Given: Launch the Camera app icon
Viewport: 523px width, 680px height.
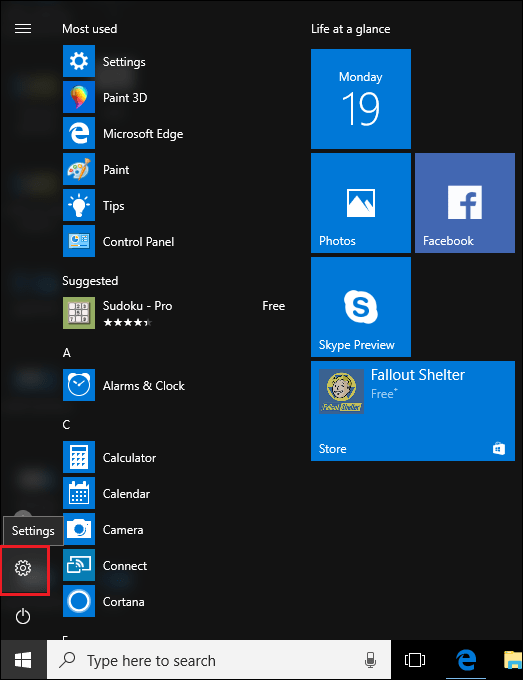Looking at the screenshot, I should pos(79,529).
